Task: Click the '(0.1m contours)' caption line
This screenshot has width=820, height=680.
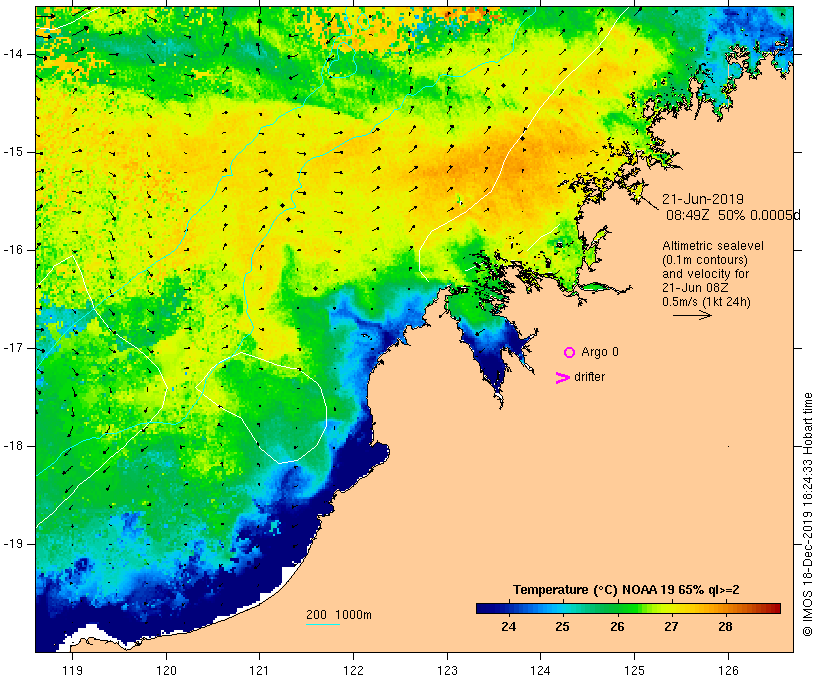Action: 705,260
